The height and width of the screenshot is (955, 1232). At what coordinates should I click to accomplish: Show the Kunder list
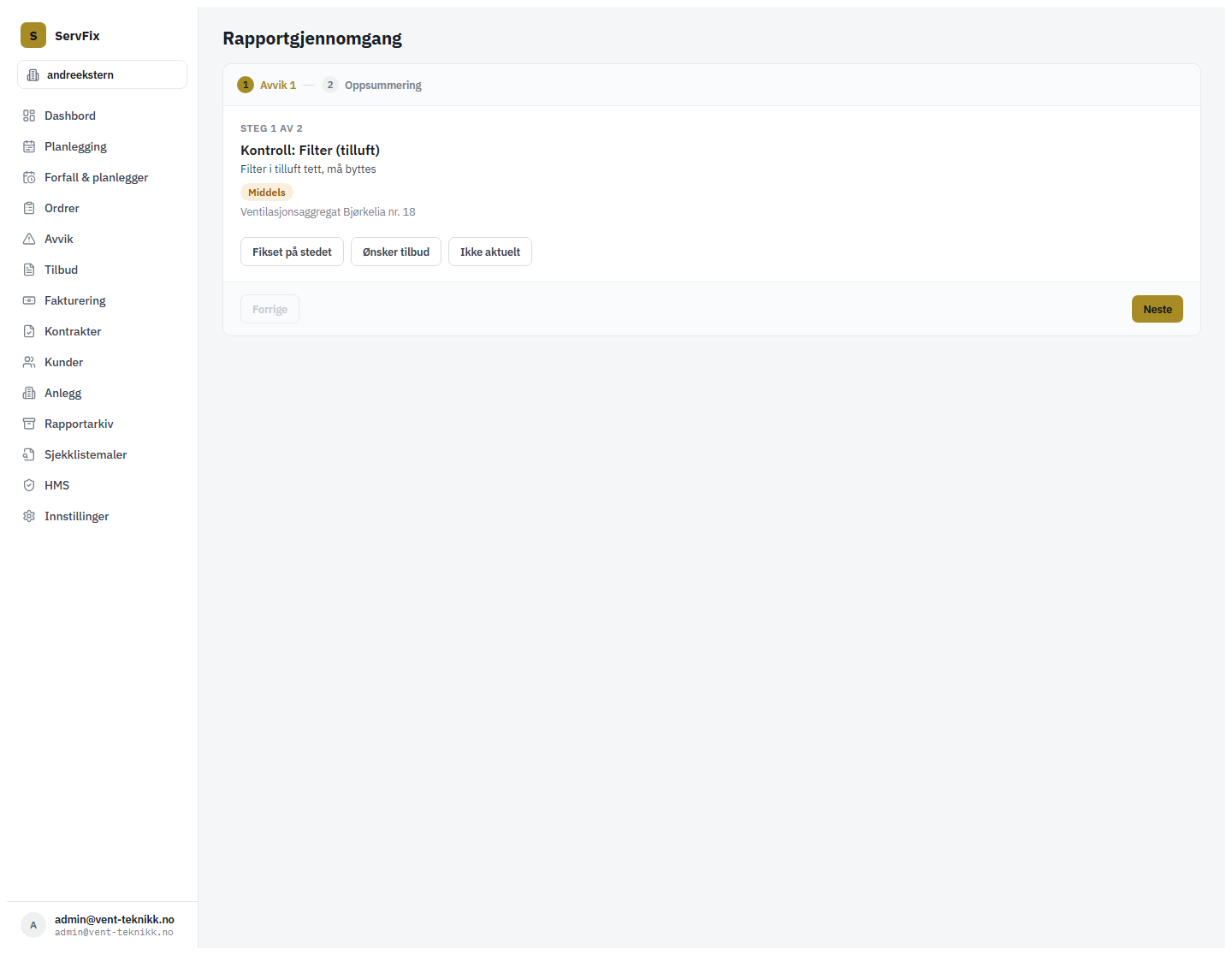tap(102, 362)
